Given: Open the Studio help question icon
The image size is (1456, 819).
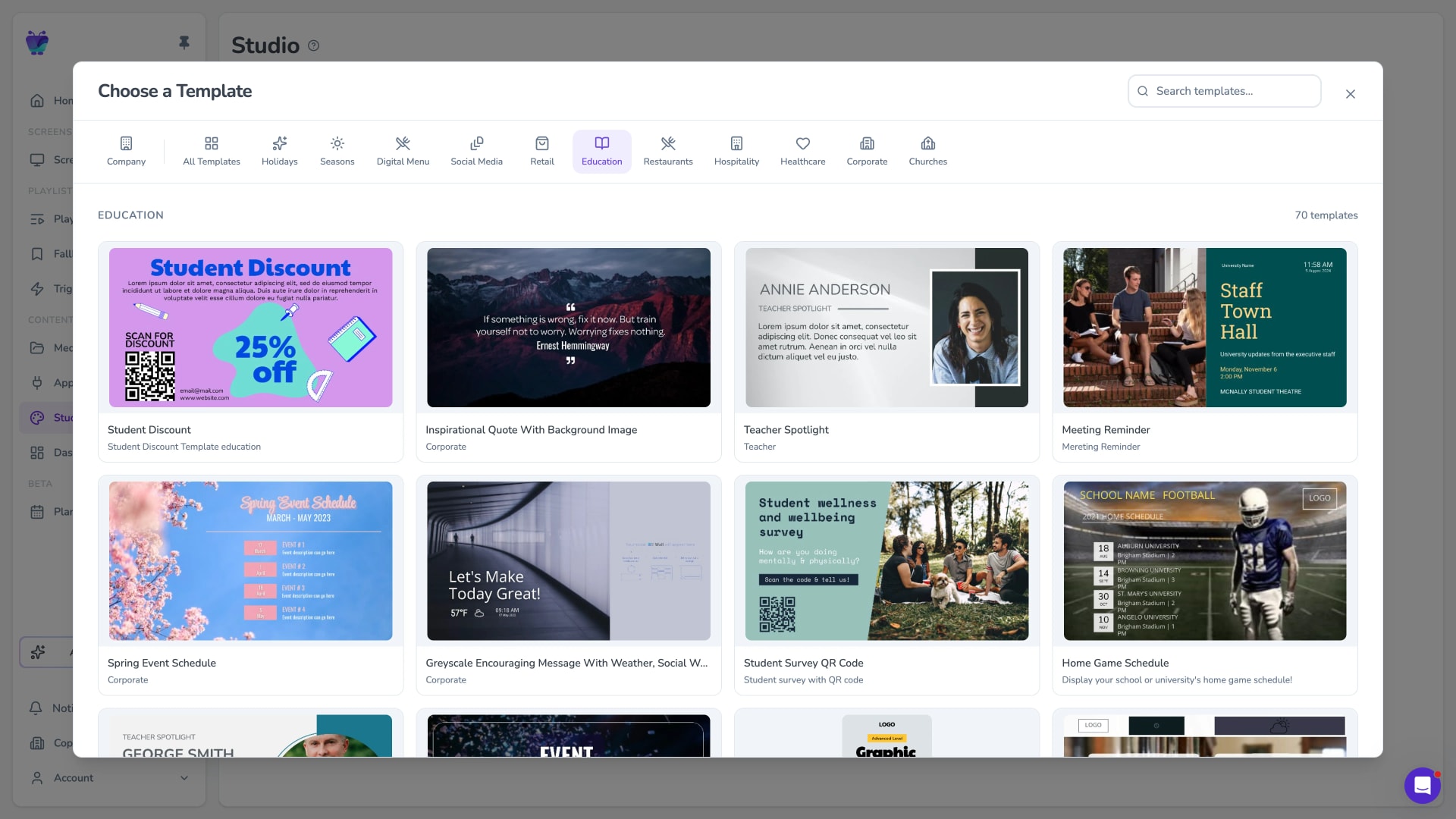Looking at the screenshot, I should [314, 45].
